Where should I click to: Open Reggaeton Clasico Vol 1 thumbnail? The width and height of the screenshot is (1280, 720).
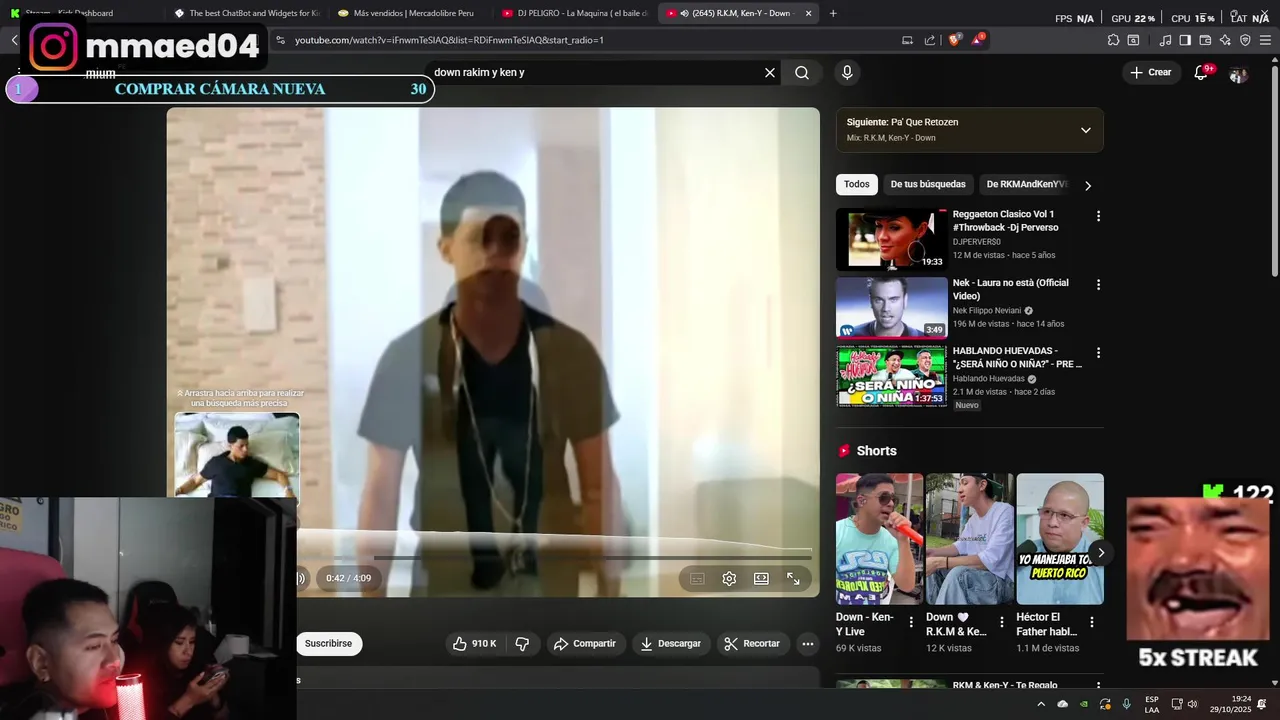pos(891,239)
